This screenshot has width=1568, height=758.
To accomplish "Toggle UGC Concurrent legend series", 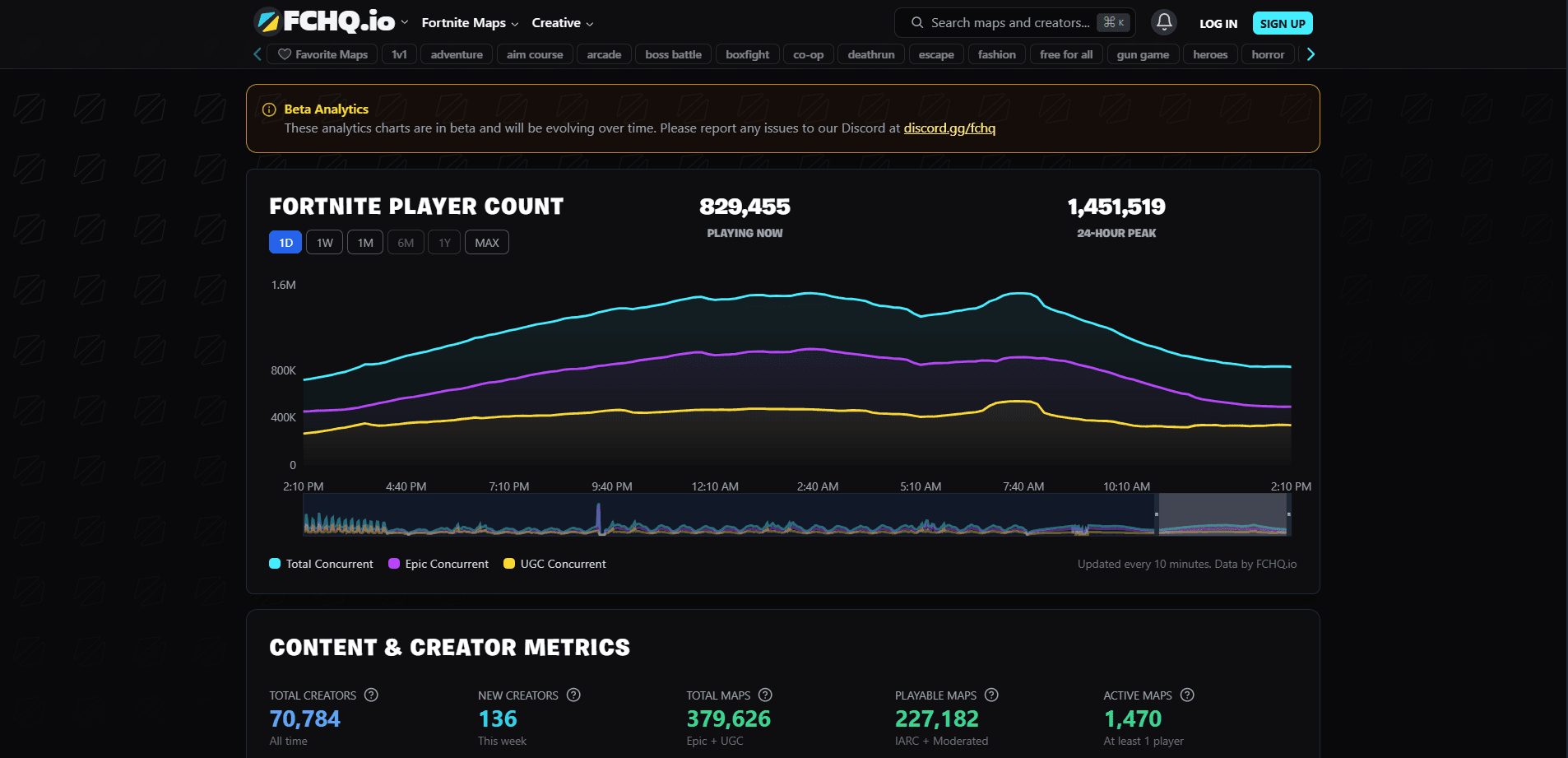I will pos(554,564).
